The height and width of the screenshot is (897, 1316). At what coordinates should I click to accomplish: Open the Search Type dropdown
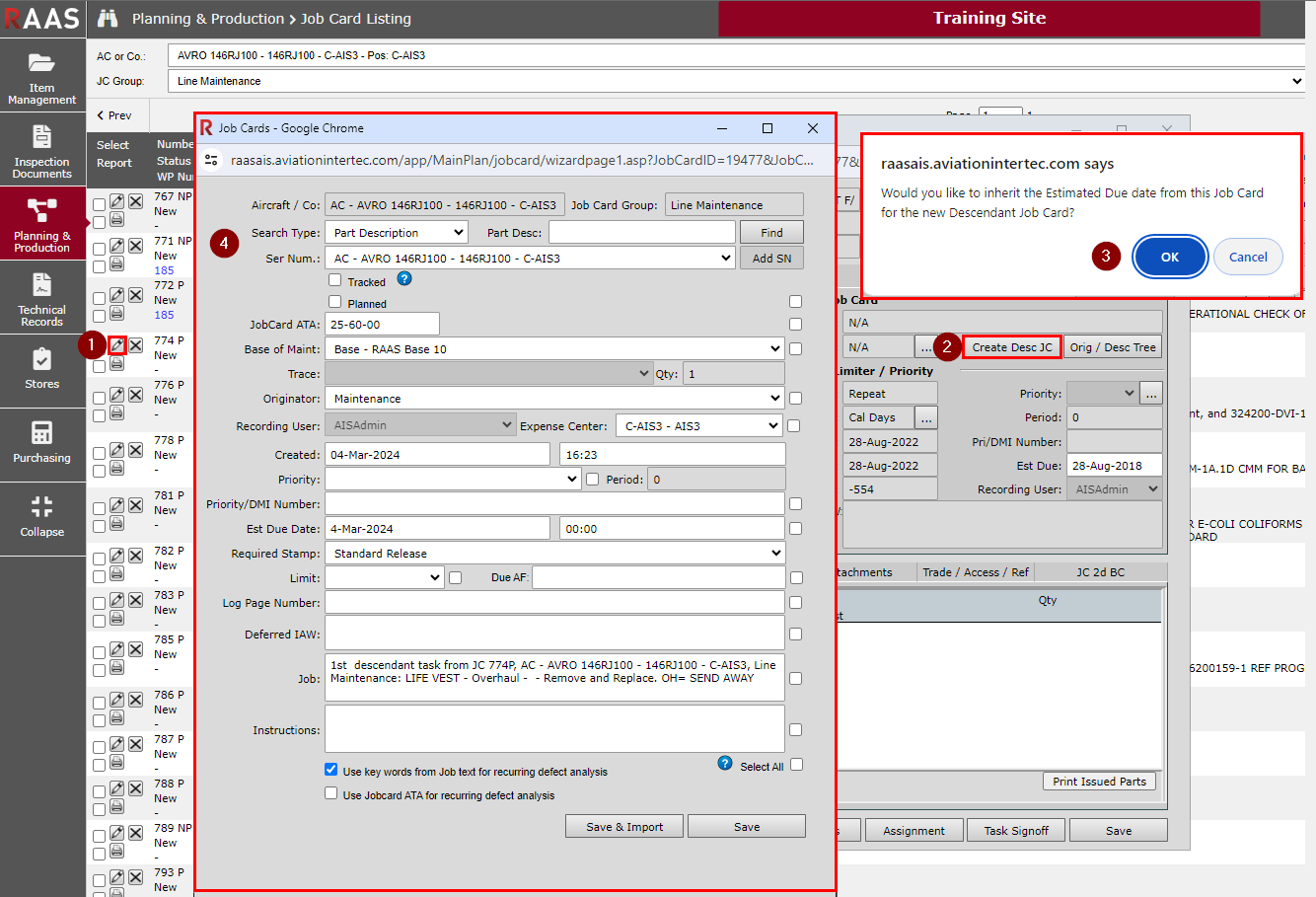pos(398,233)
